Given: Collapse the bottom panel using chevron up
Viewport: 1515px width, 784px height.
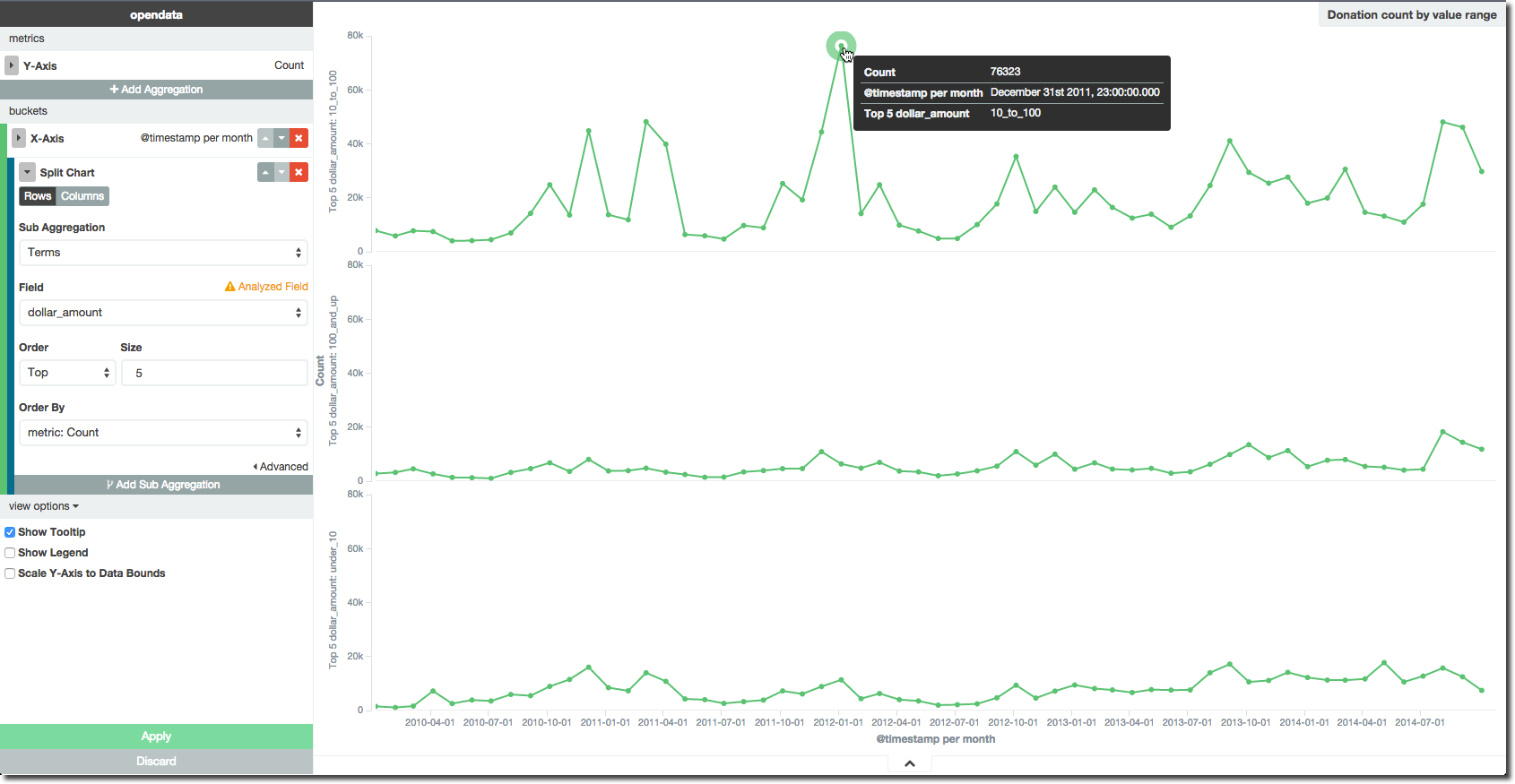Looking at the screenshot, I should tap(909, 763).
